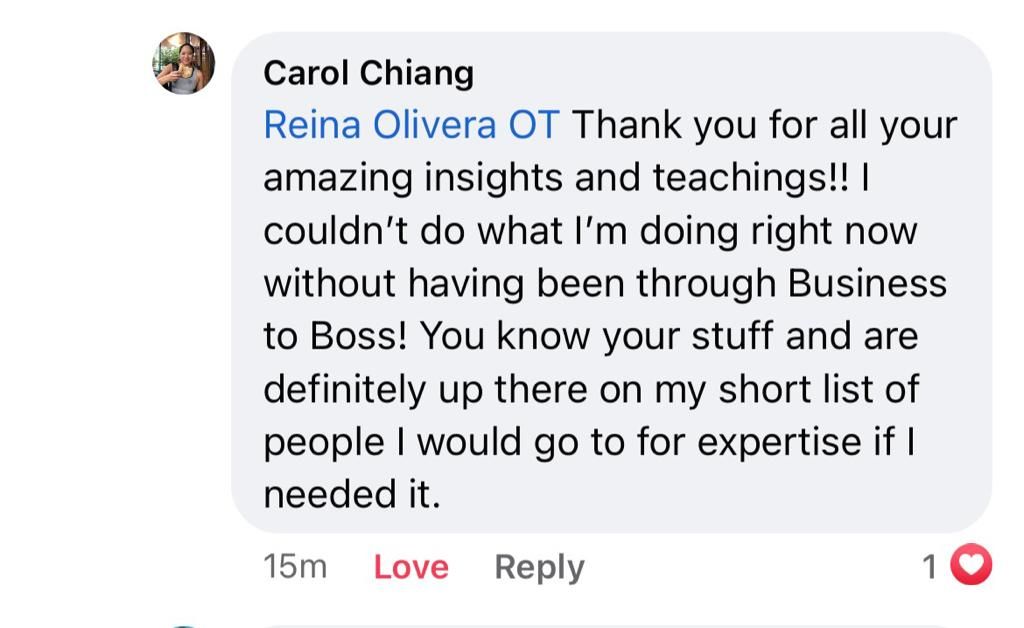Click the phrase "Business" in the comment
Viewport: 1024px width, 628px height.
tap(867, 284)
